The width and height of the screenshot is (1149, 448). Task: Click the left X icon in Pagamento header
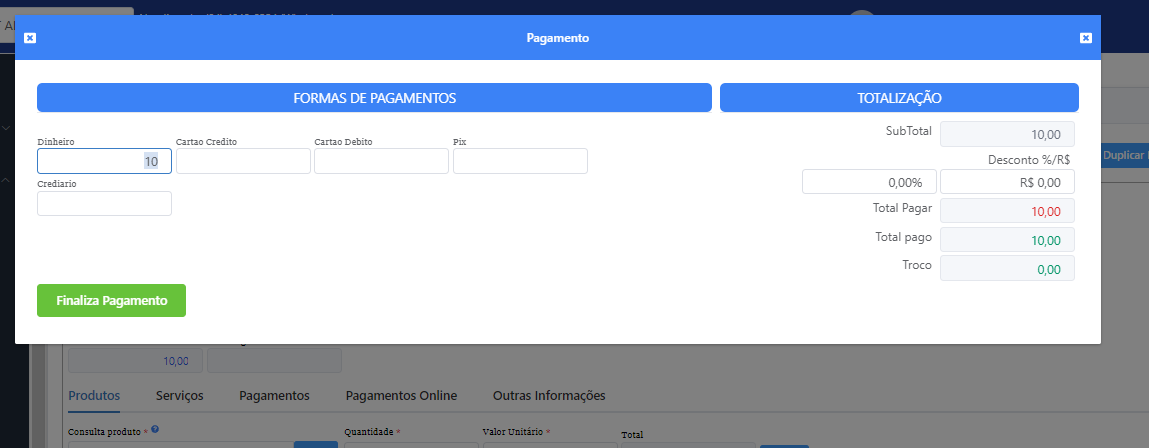[30, 38]
